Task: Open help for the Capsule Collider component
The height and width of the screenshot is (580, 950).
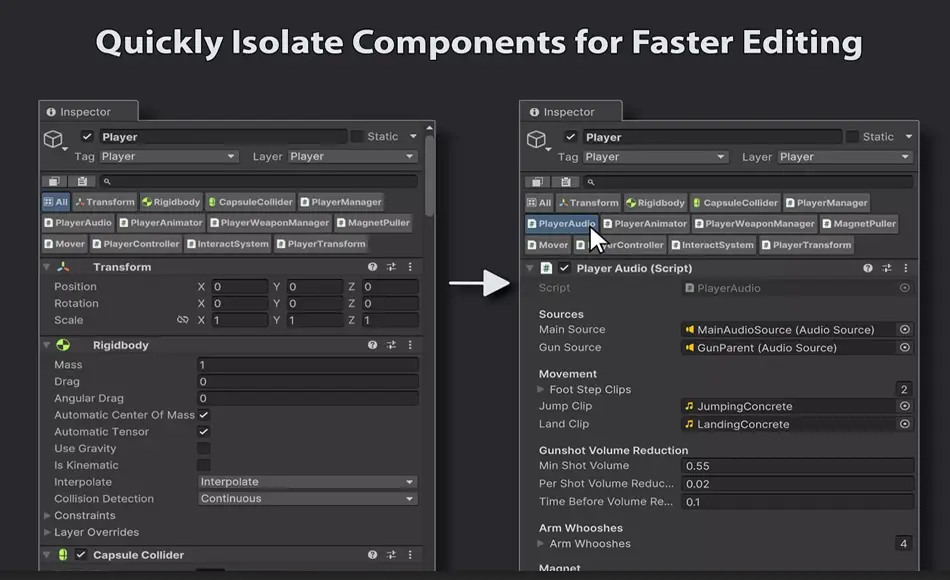Action: (x=372, y=555)
